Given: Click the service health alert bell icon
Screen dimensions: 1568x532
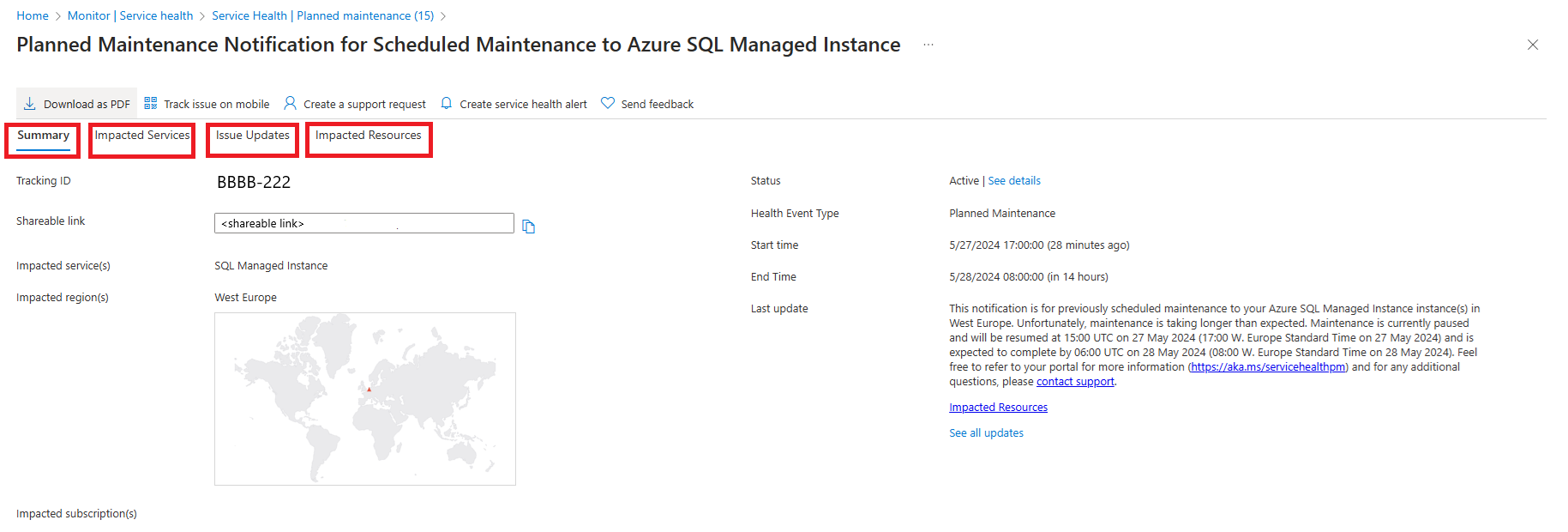Looking at the screenshot, I should point(447,103).
